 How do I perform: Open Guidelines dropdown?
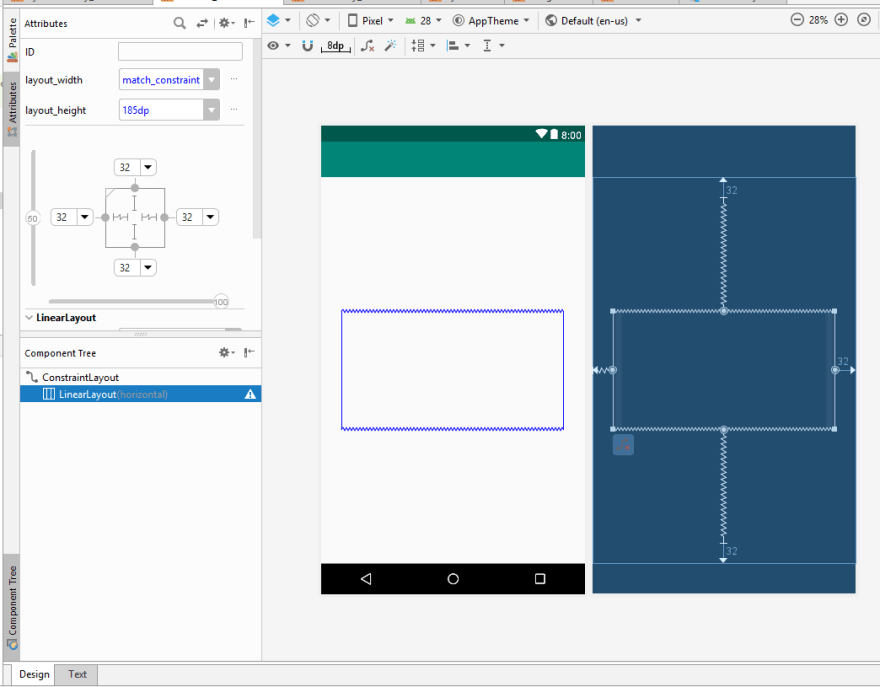(493, 45)
